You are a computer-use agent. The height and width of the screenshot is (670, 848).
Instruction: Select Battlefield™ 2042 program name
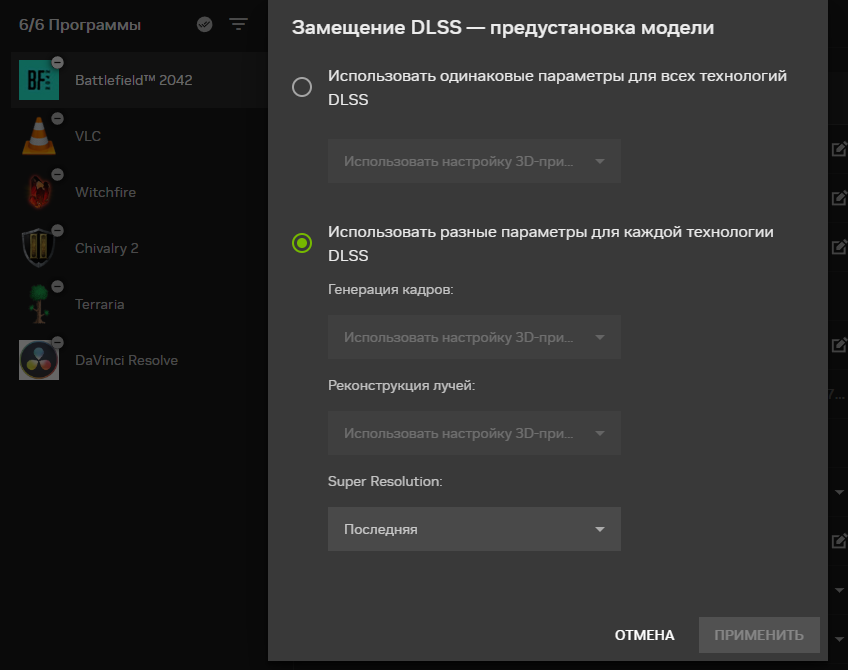(x=134, y=80)
